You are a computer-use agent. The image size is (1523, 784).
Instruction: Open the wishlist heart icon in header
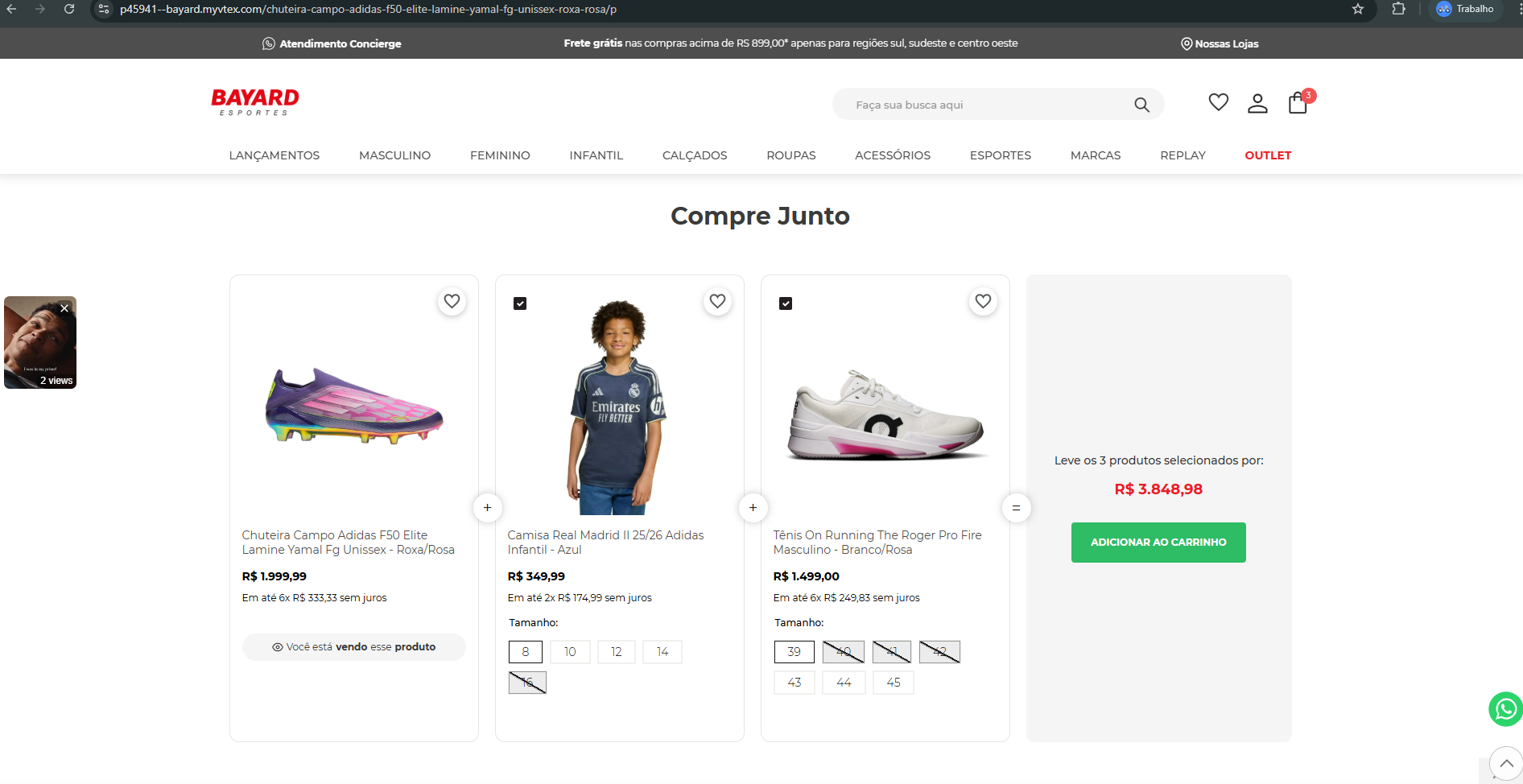click(1219, 102)
